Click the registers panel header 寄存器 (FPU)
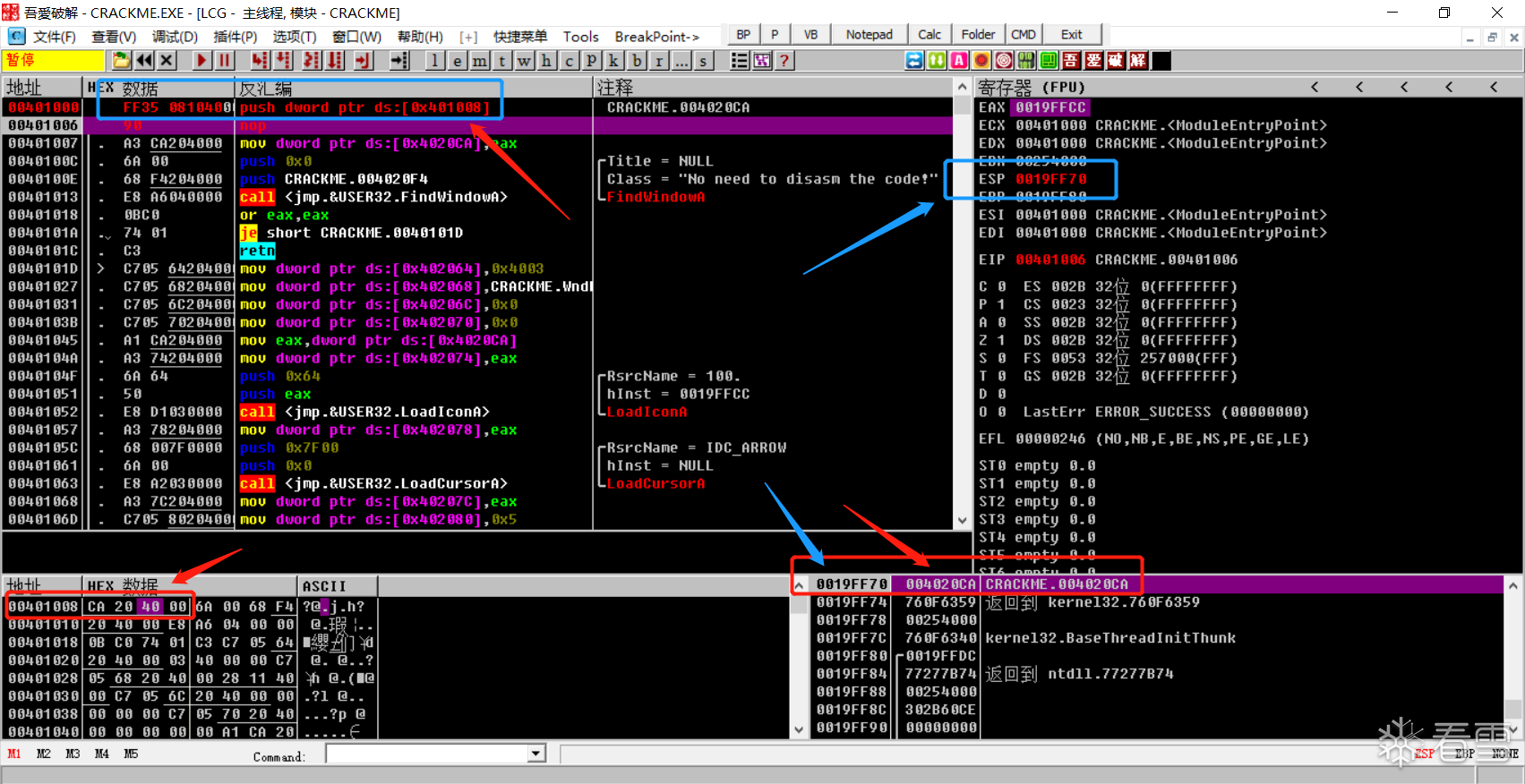Viewport: 1525px width, 784px height. pos(1032,87)
